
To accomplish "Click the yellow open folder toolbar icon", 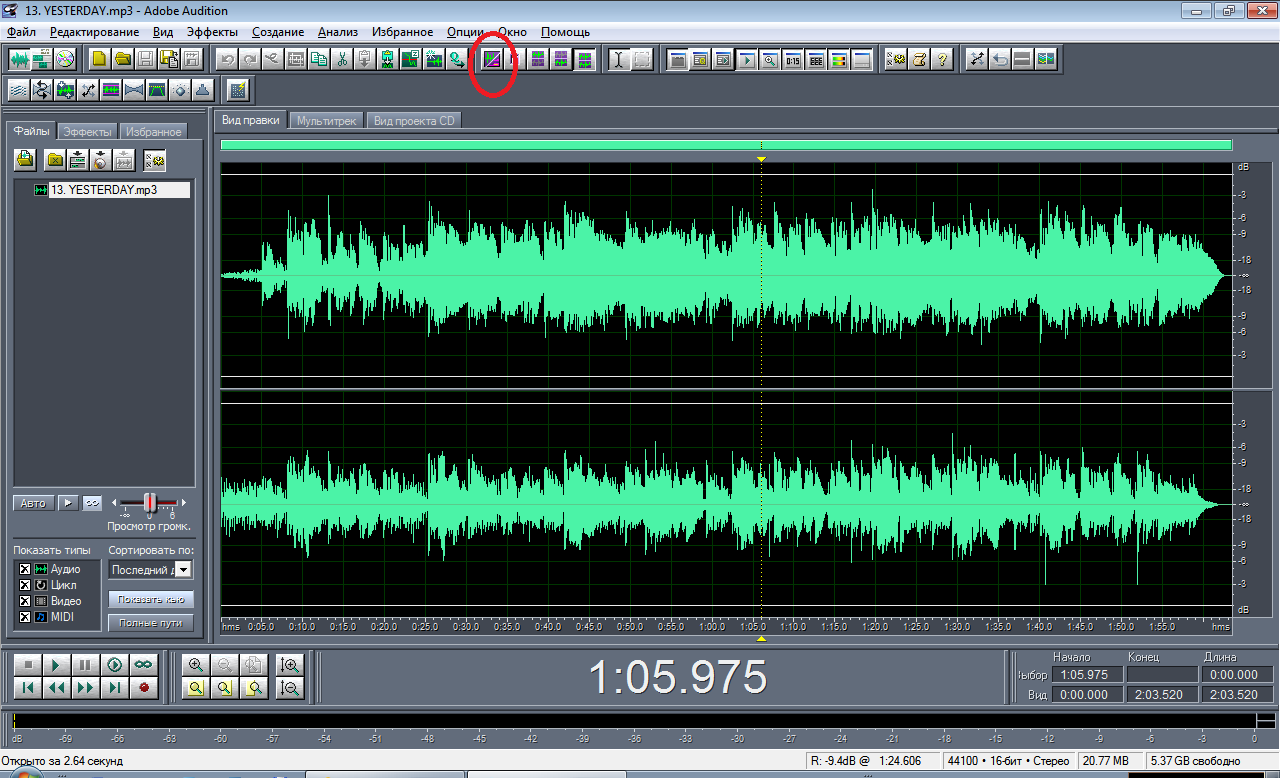I will (x=122, y=59).
